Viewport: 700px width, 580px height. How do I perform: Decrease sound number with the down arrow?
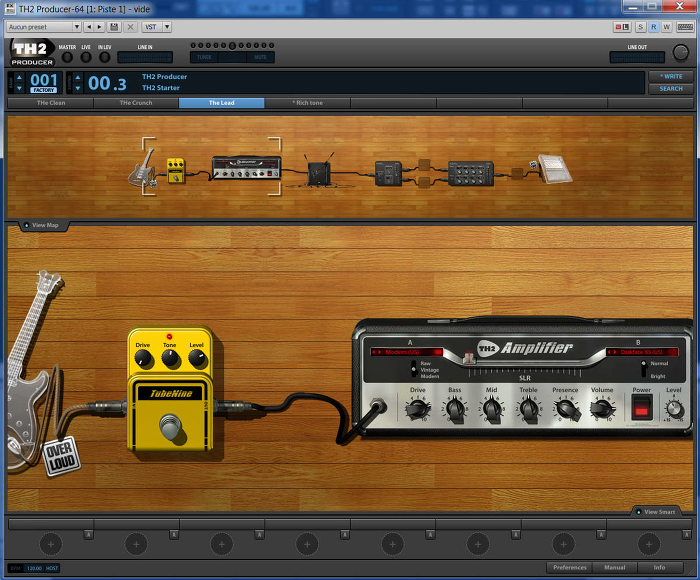pyautogui.click(x=78, y=88)
